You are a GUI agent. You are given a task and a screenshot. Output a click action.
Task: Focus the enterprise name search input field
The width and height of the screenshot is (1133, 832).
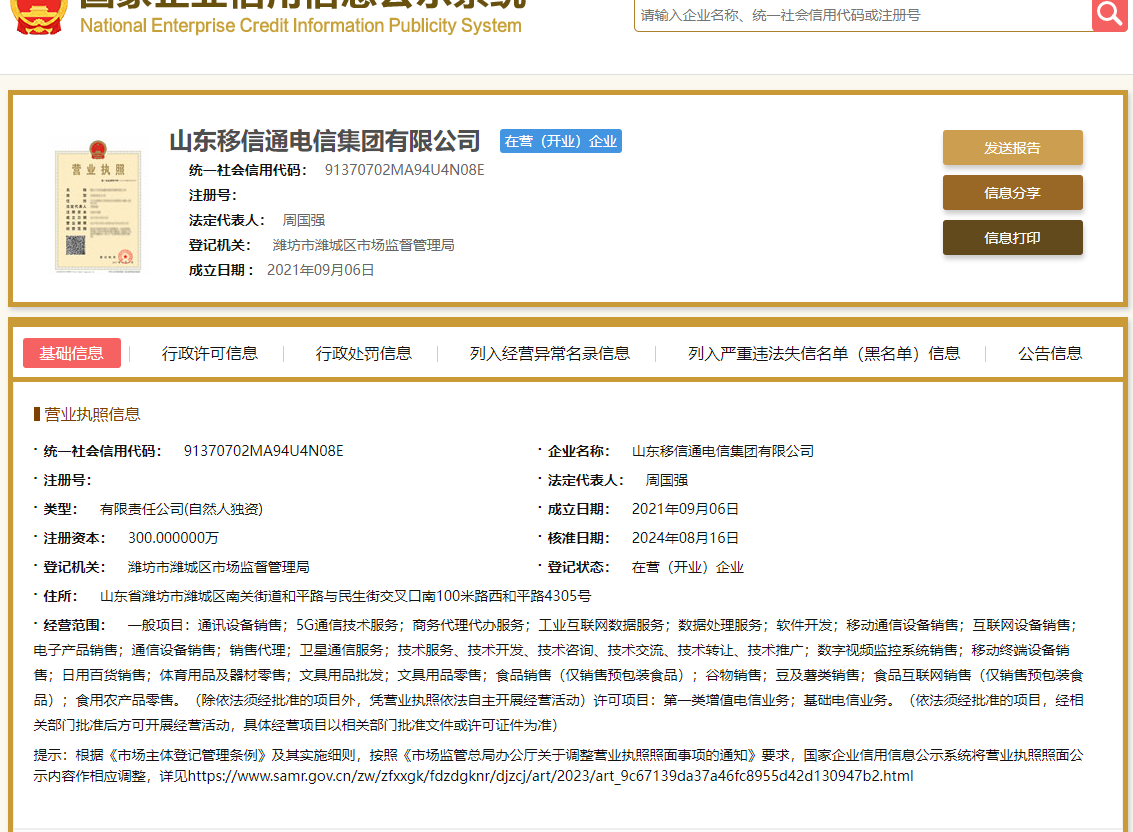click(x=862, y=15)
